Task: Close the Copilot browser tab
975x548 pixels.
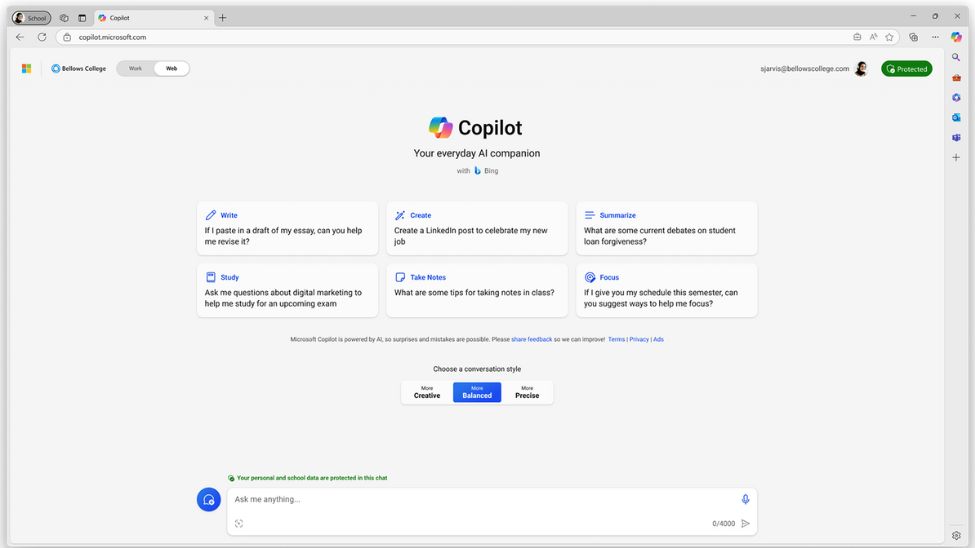Action: (206, 18)
